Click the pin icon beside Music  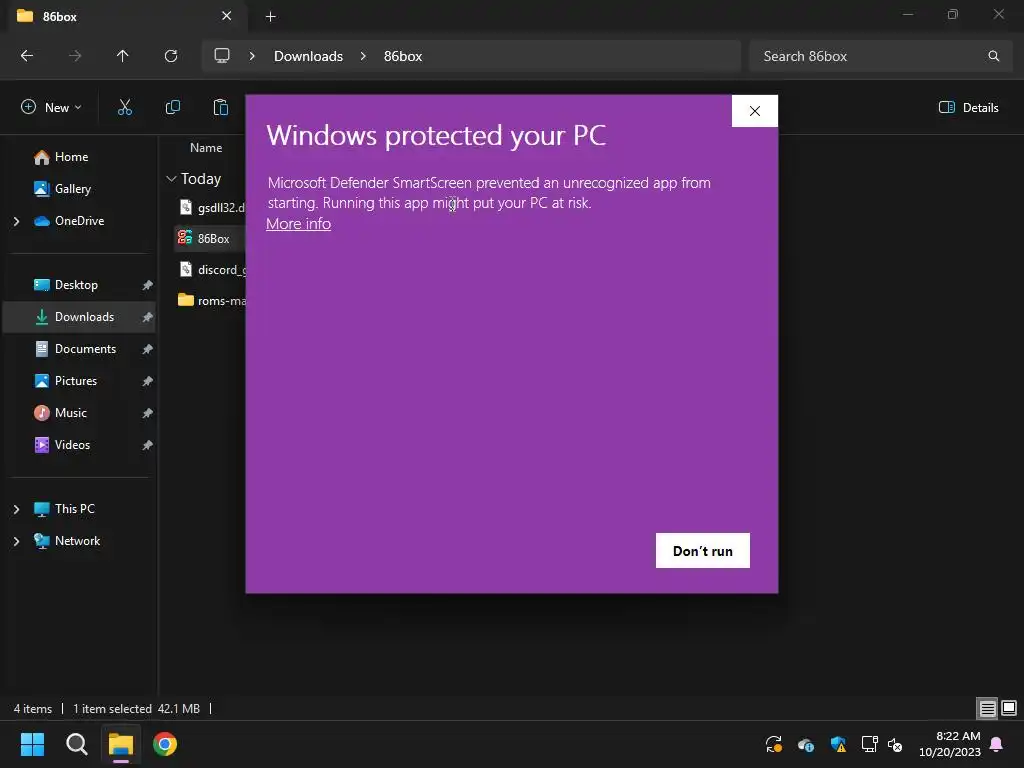pyautogui.click(x=148, y=413)
